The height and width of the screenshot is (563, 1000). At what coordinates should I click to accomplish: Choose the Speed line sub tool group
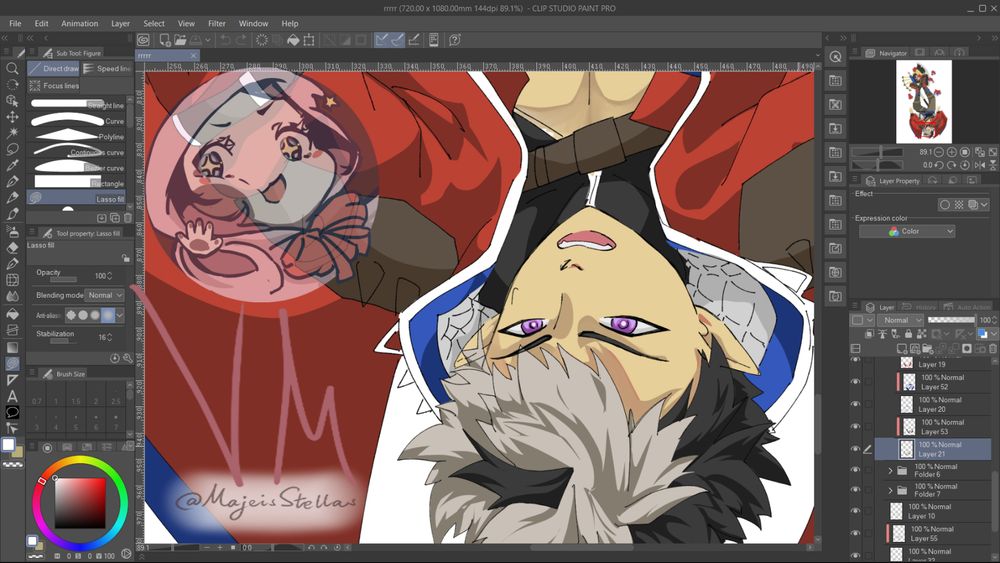point(107,68)
